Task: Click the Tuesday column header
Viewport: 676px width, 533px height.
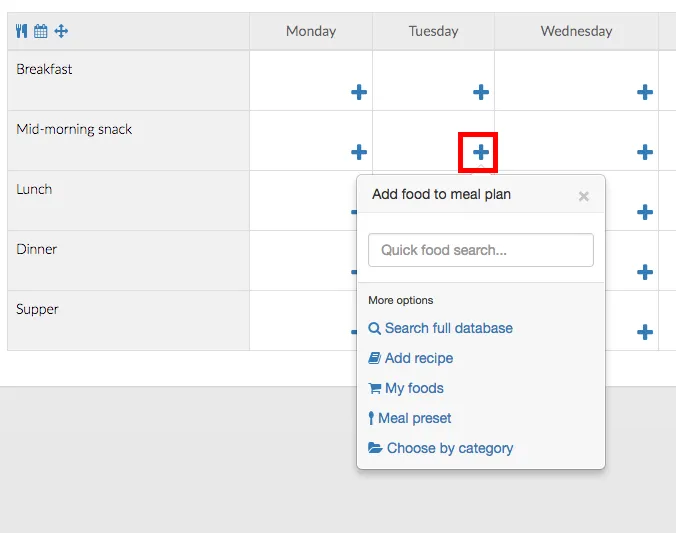Action: (x=433, y=31)
